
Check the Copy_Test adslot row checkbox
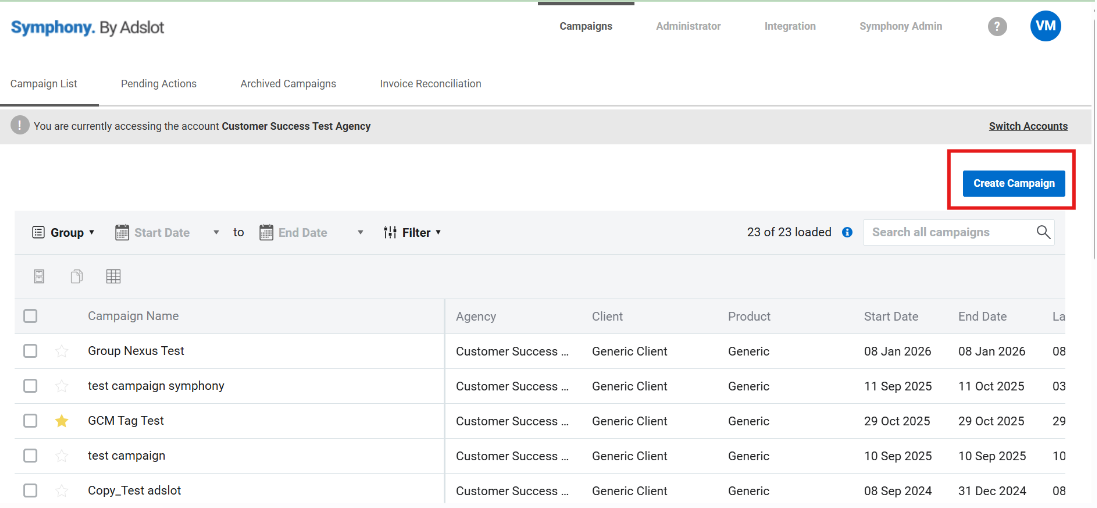[30, 491]
